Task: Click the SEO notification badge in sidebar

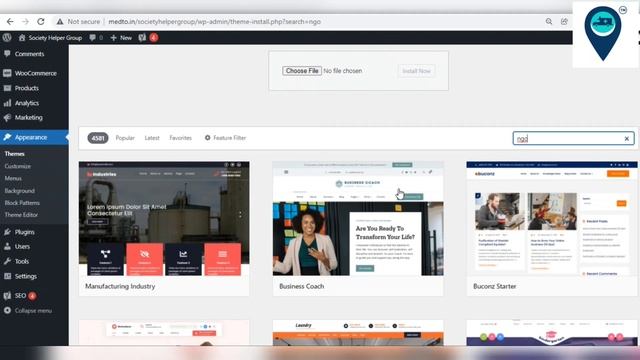Action: pyautogui.click(x=32, y=296)
